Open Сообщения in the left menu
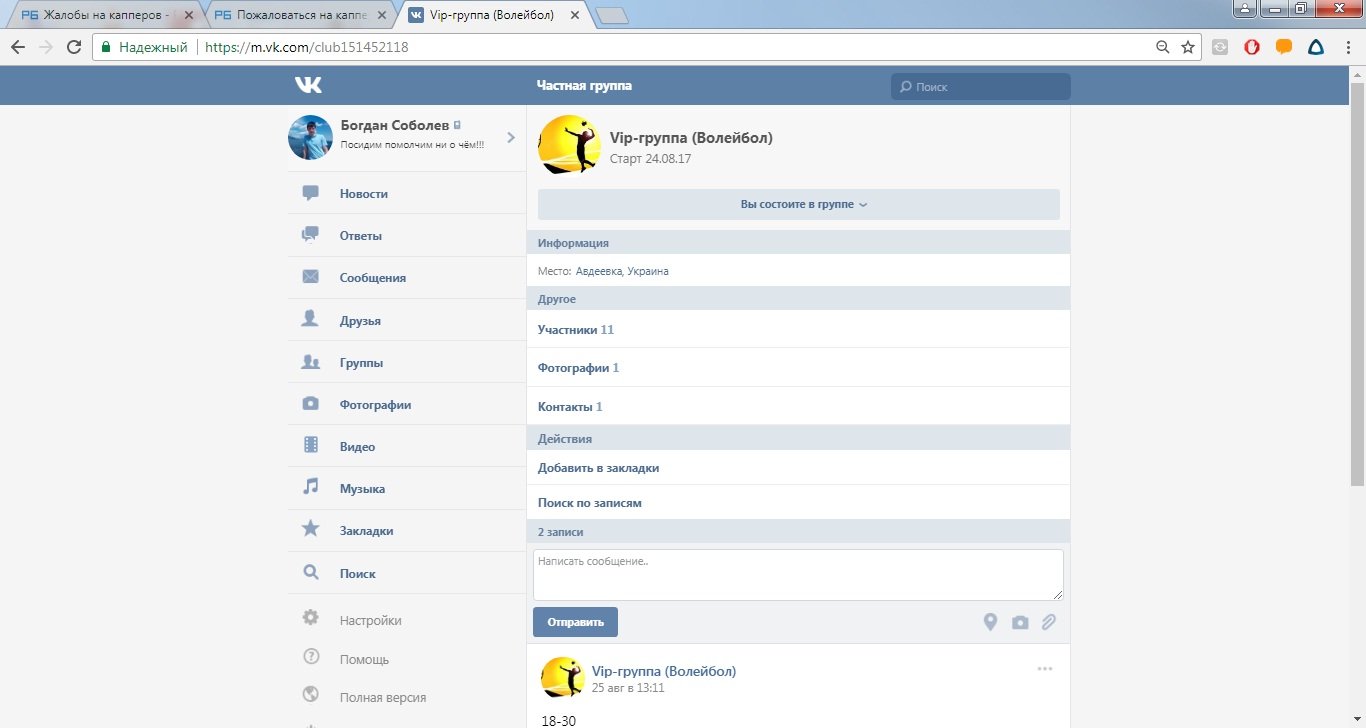Viewport: 1366px width, 728px height. 372,278
